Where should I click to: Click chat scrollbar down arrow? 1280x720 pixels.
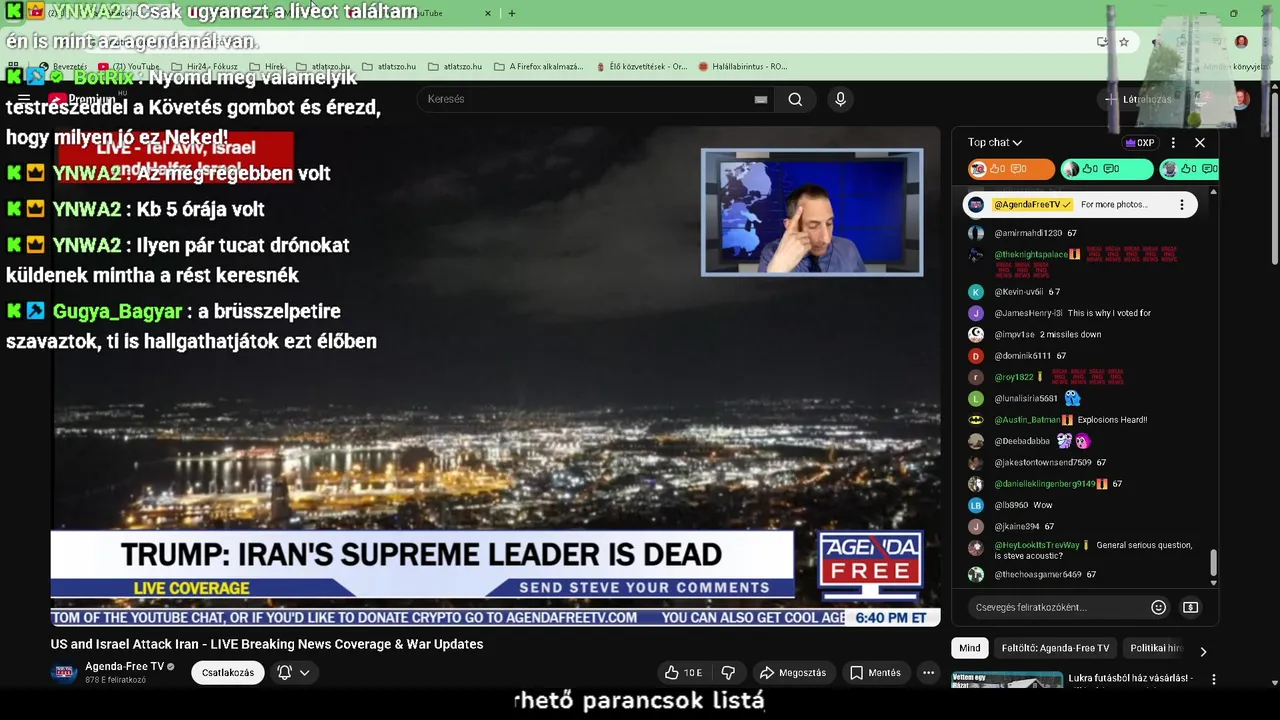tap(1214, 582)
